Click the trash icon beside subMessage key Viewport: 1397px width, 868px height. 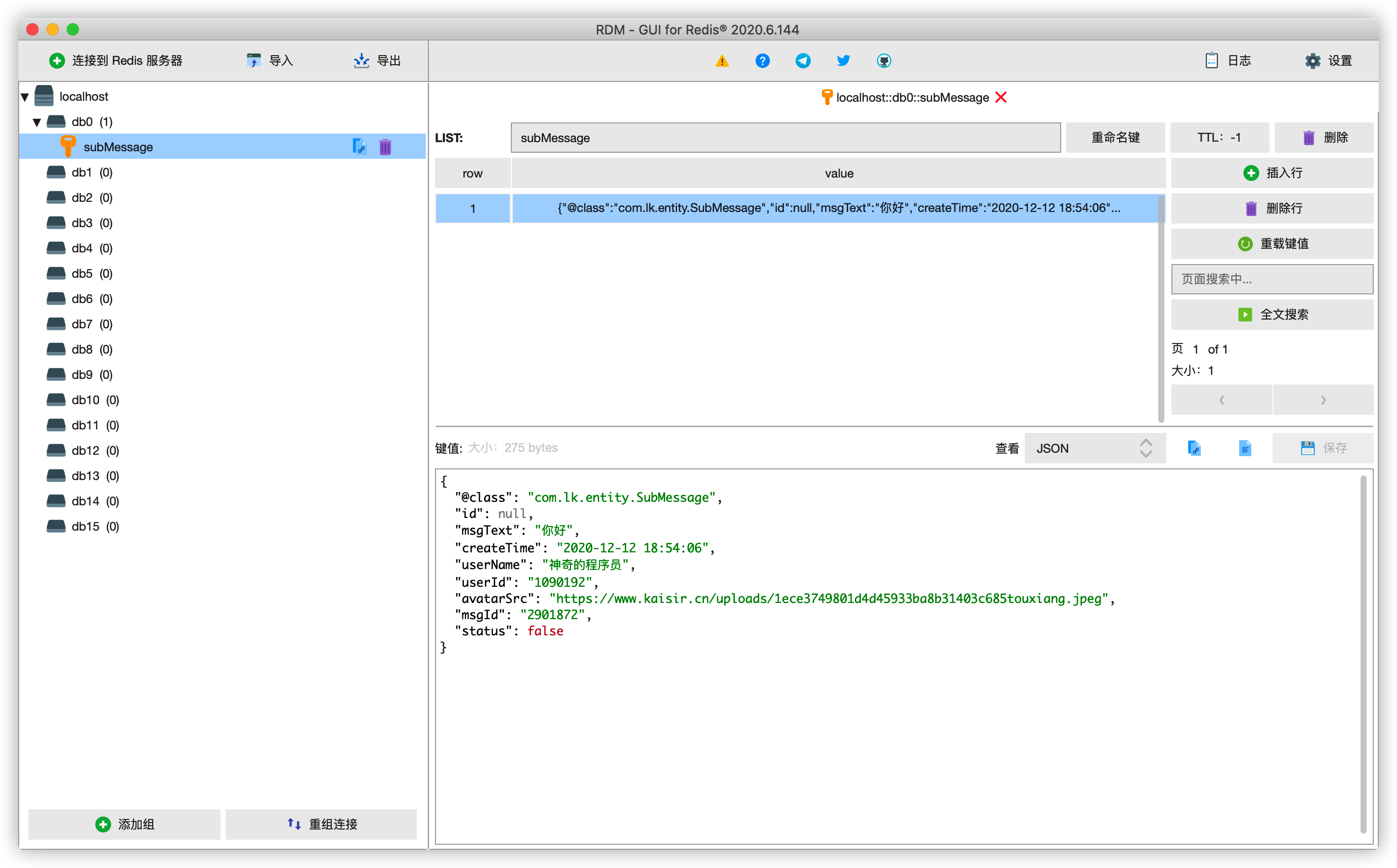click(385, 147)
